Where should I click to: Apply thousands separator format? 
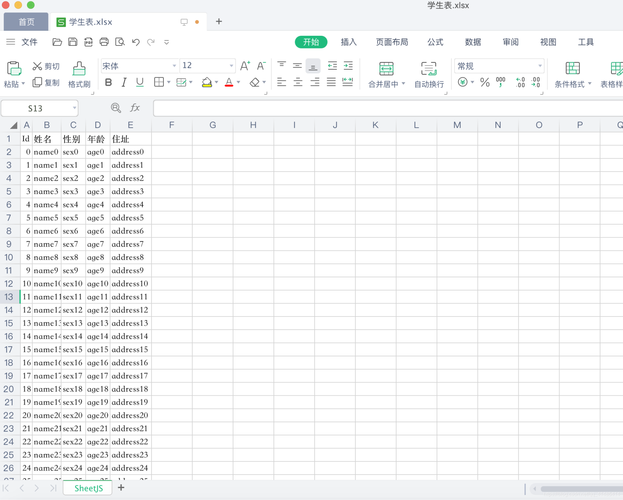pos(501,82)
